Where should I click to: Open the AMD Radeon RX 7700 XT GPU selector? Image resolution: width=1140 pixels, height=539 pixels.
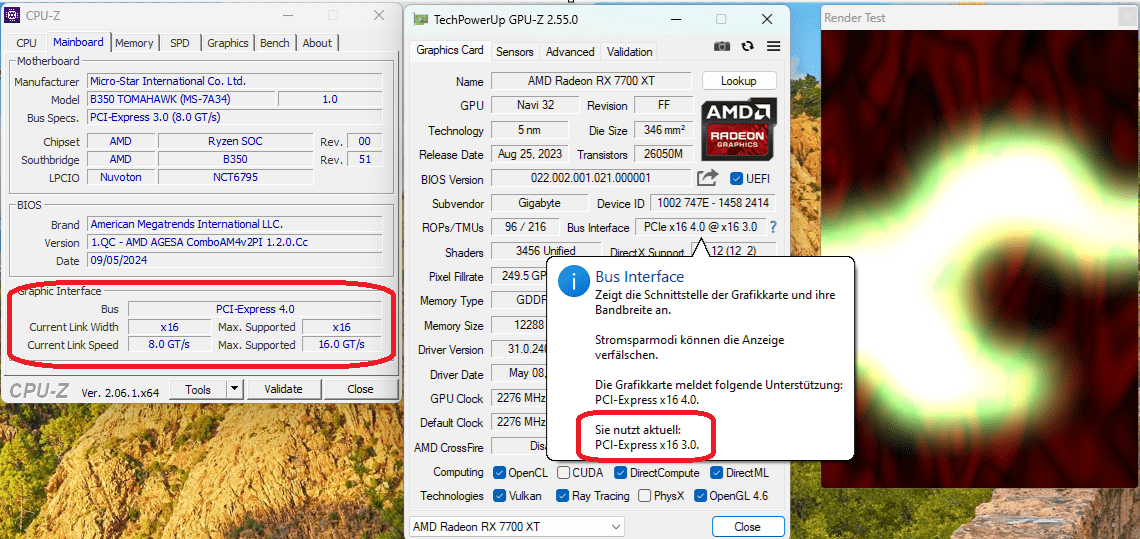515,526
